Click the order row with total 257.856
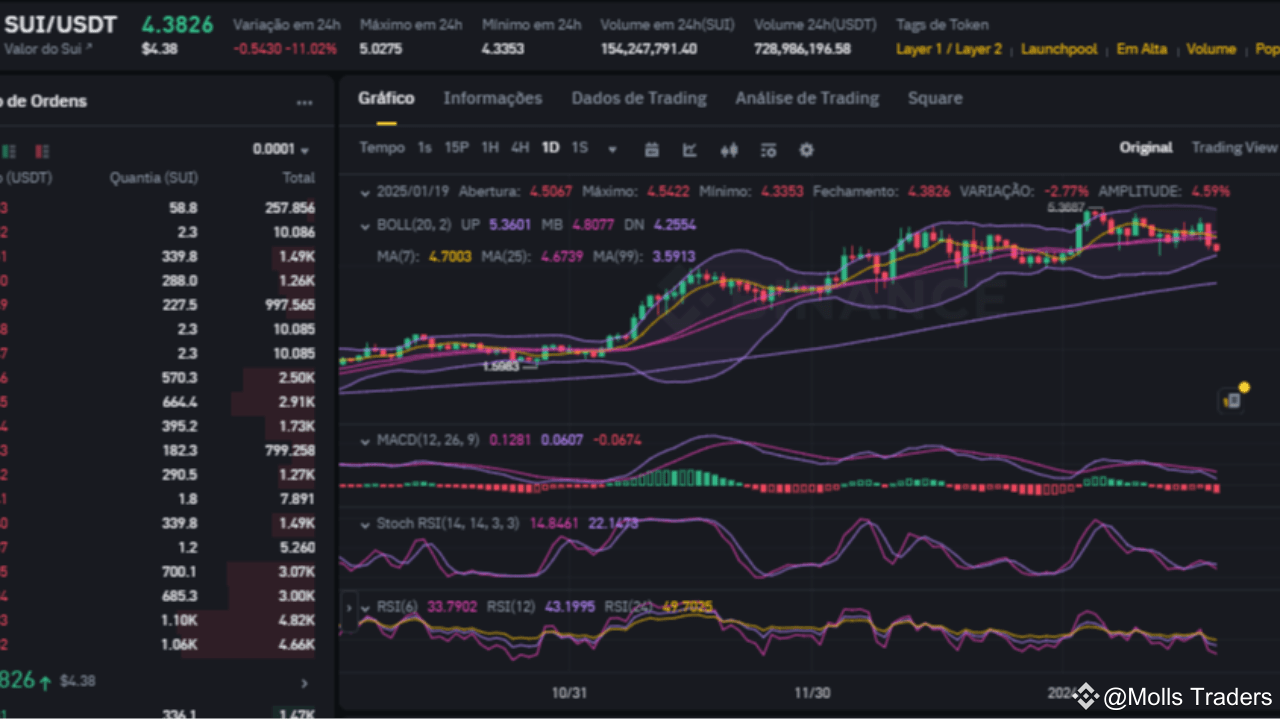 [158, 208]
